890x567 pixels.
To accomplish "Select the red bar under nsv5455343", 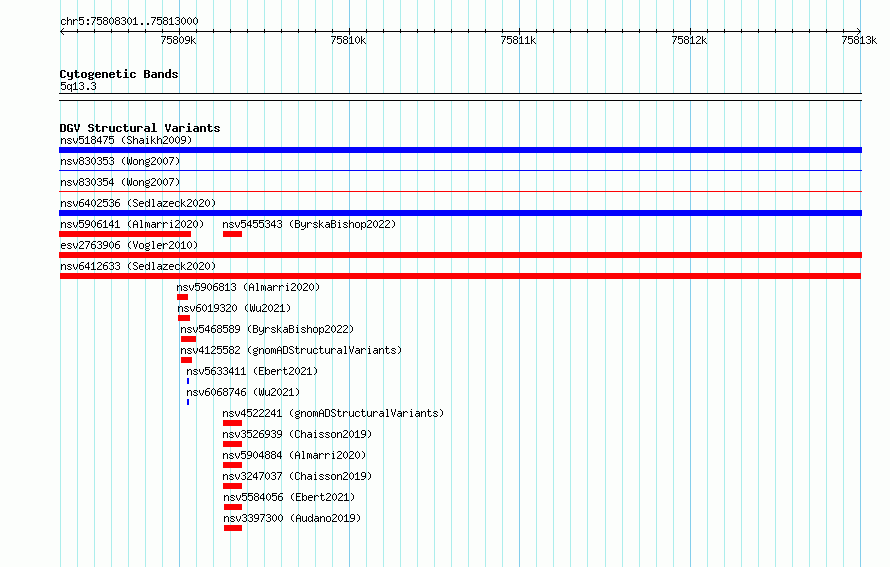I will tap(233, 234).
